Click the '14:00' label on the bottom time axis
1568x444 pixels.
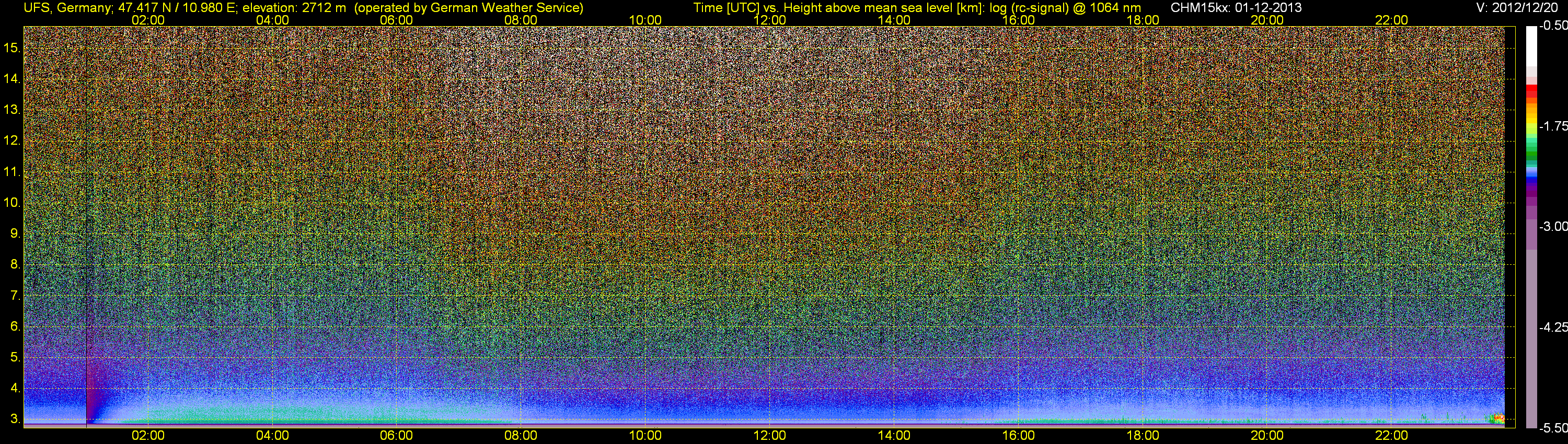pos(894,436)
